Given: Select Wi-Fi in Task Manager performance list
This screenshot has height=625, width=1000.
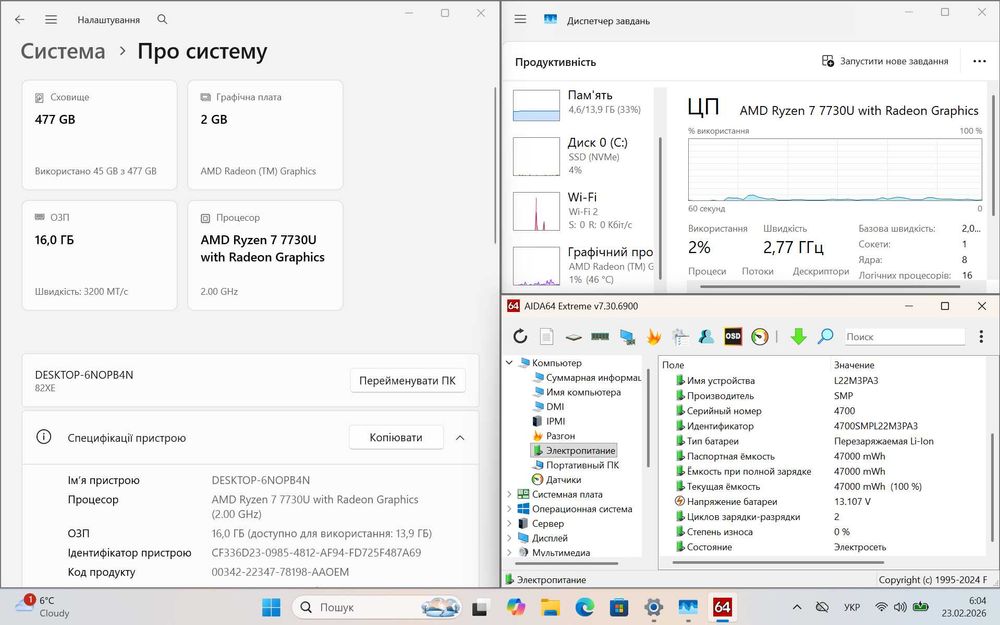Looking at the screenshot, I should (582, 210).
